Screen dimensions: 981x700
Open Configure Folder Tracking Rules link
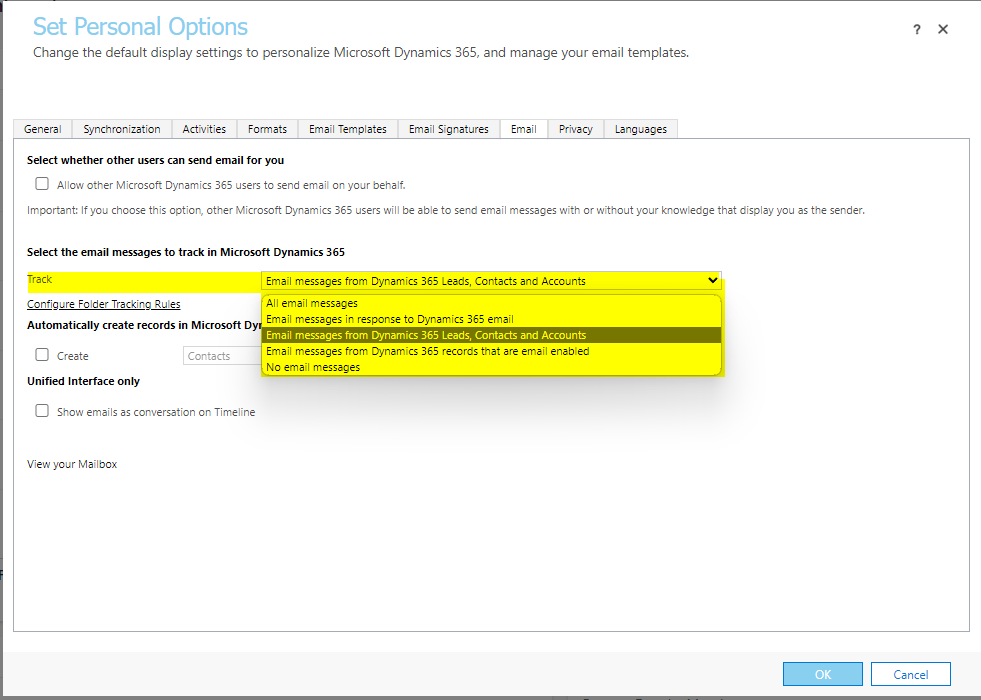pos(104,304)
